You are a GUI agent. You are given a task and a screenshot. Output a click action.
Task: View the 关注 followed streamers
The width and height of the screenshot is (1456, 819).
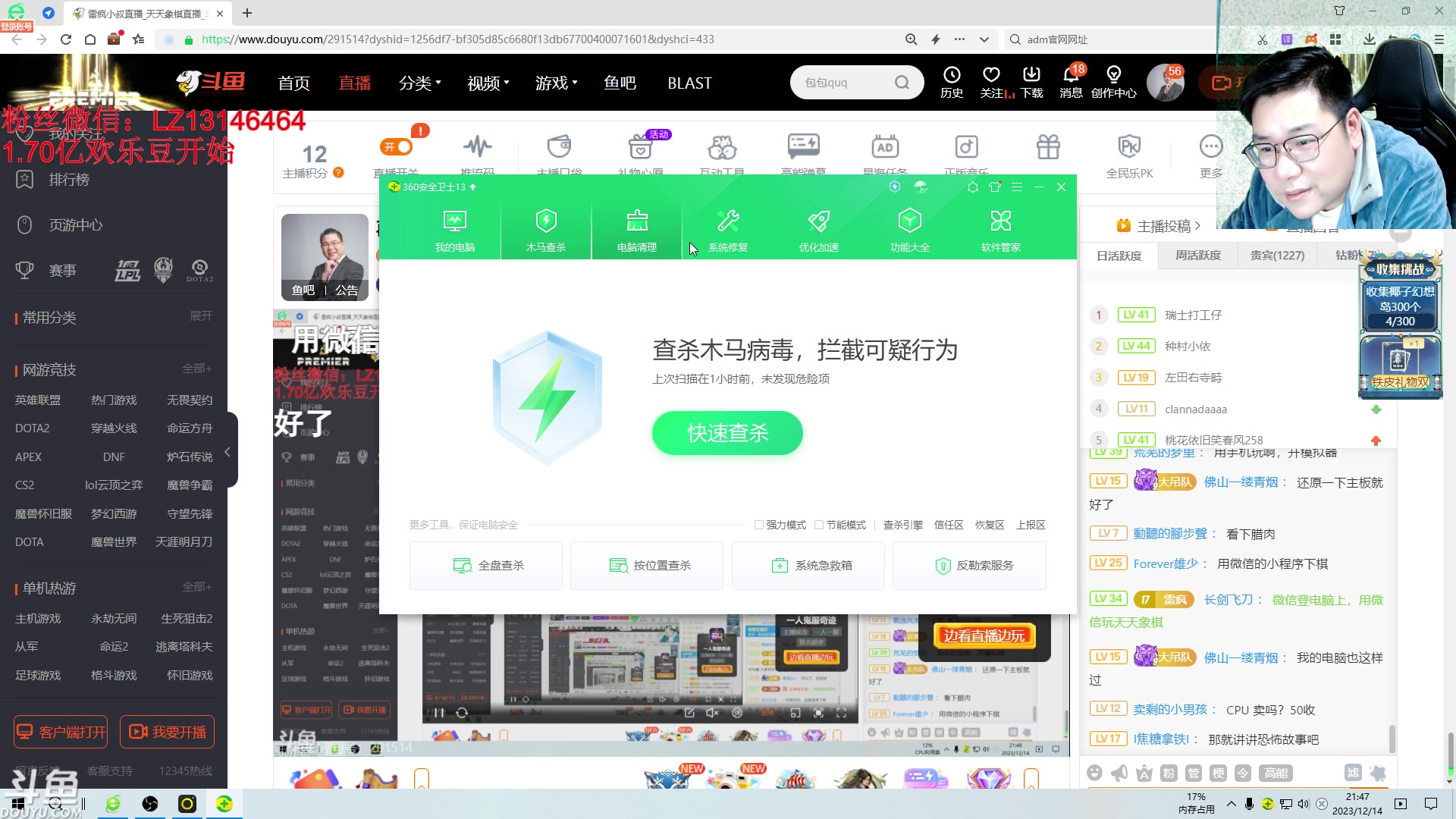(991, 82)
